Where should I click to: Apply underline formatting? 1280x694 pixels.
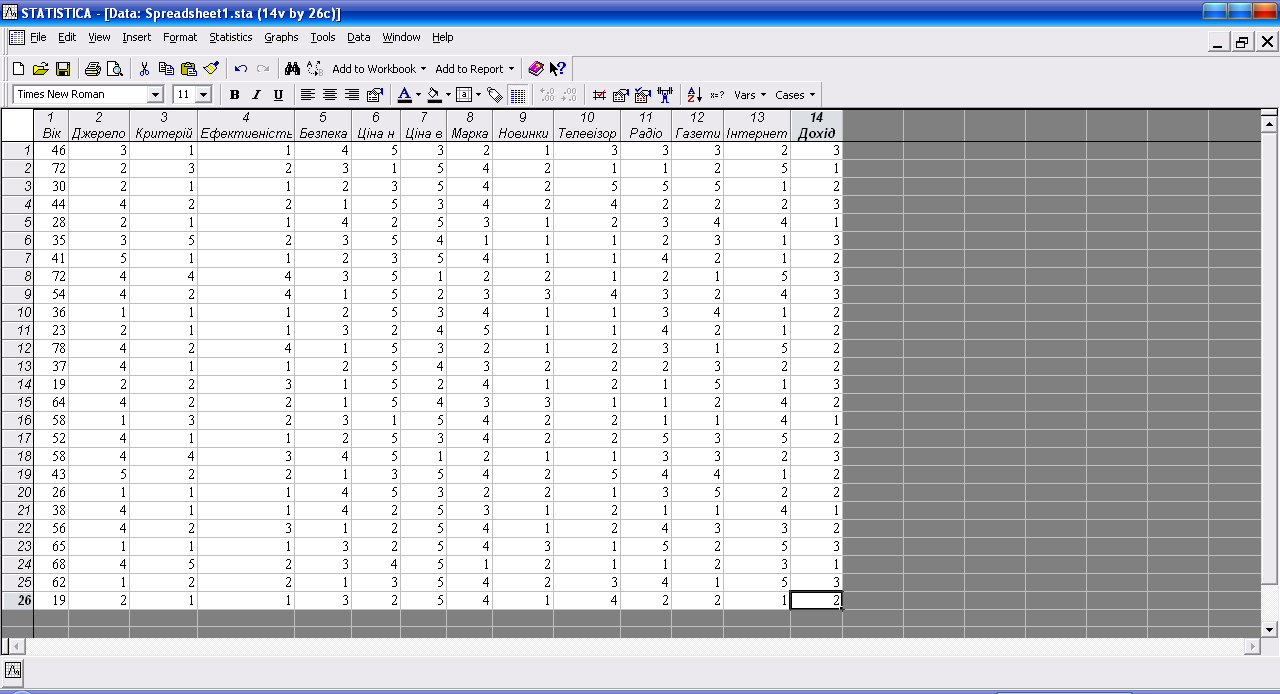[278, 95]
